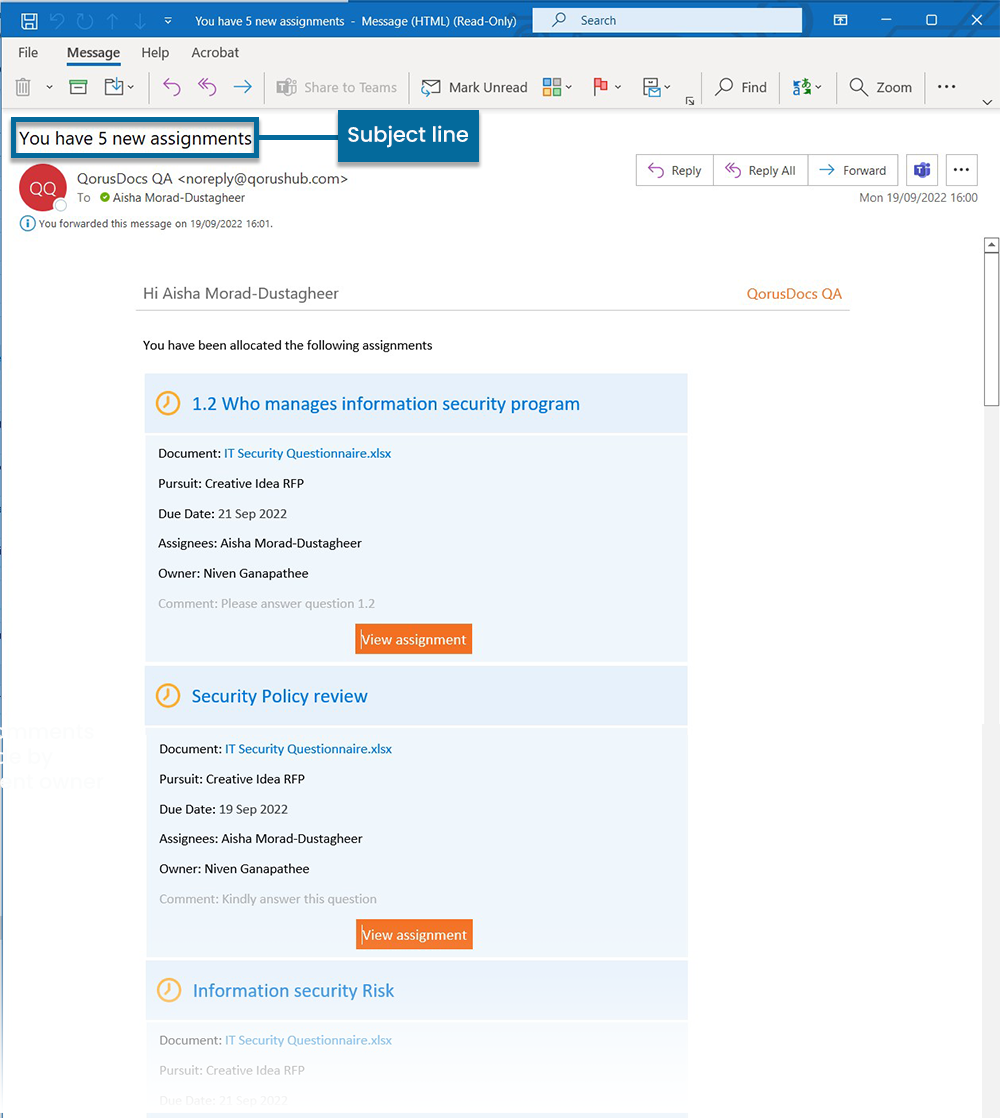
Task: Open Quick Access Toolbar customize dropdown
Action: click(168, 21)
